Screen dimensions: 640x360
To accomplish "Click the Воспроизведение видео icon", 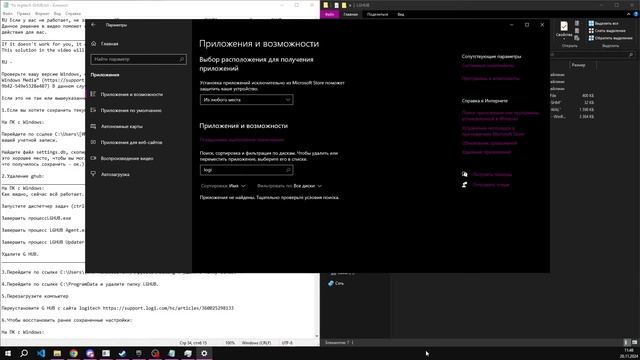I will pyautogui.click(x=93, y=158).
